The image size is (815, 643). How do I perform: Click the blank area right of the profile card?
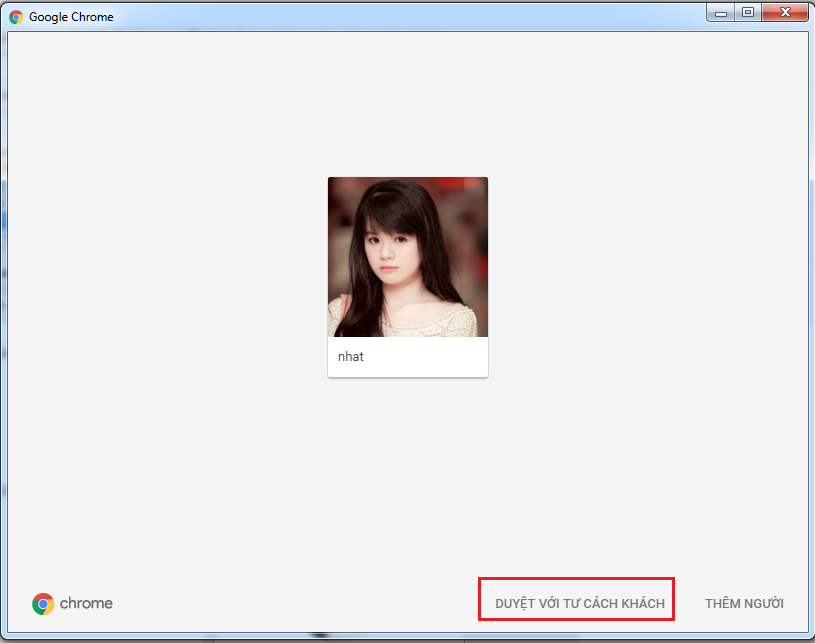click(x=650, y=280)
